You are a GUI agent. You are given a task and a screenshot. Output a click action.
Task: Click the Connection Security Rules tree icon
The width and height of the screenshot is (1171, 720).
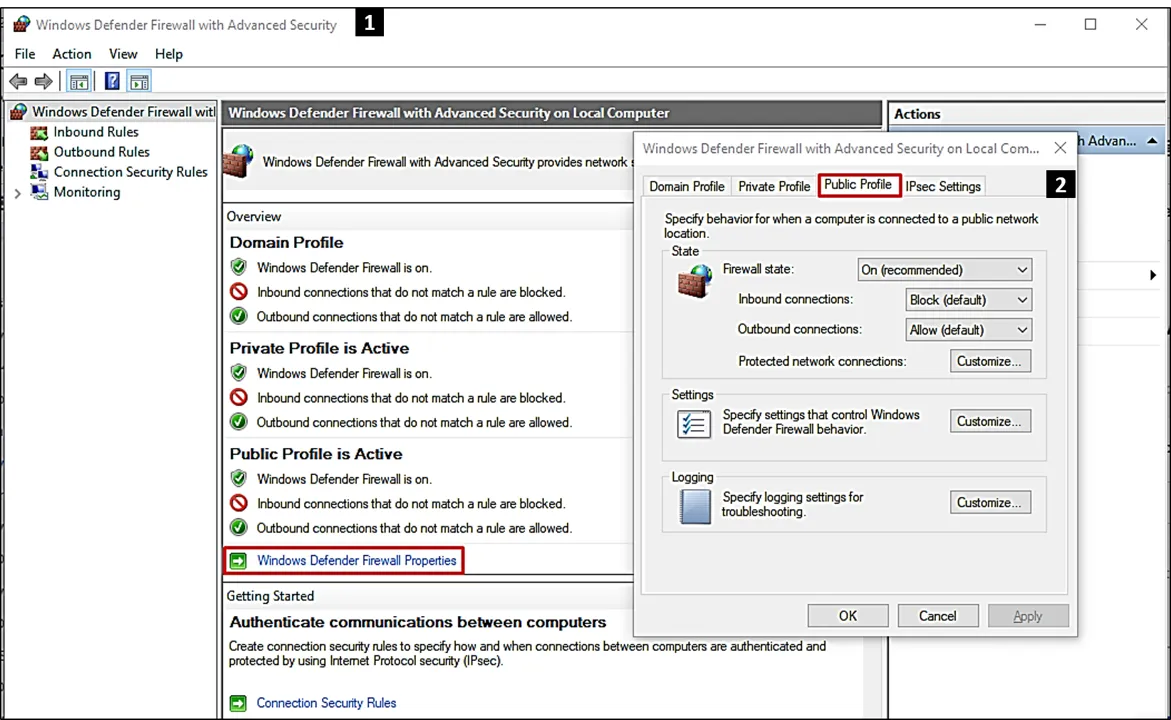(39, 172)
